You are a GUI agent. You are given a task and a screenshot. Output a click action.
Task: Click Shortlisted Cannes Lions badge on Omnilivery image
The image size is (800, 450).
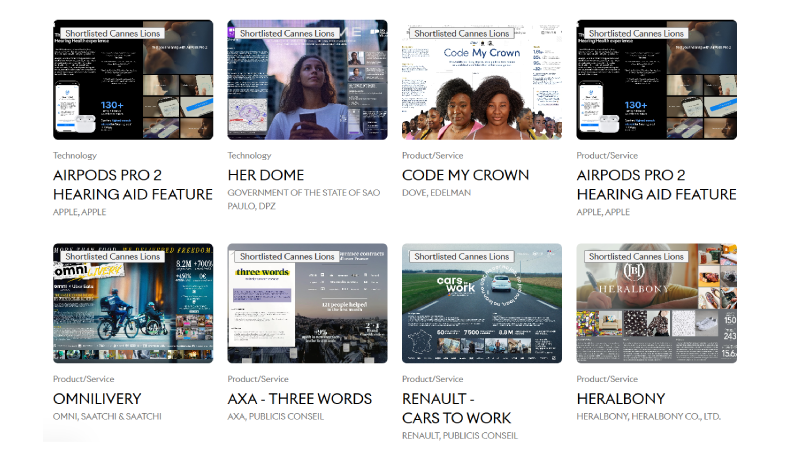pyautogui.click(x=112, y=257)
